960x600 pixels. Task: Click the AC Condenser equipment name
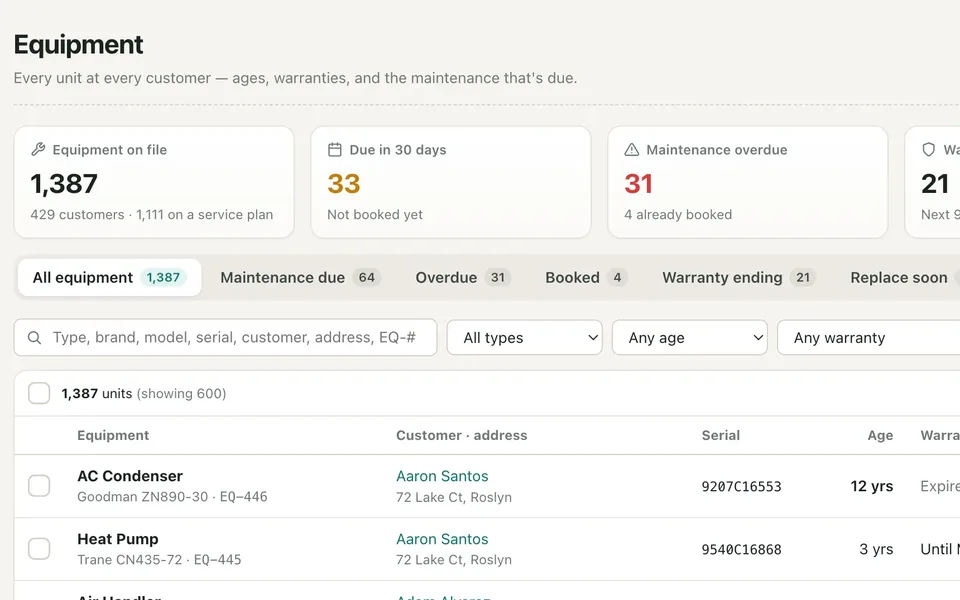point(130,476)
